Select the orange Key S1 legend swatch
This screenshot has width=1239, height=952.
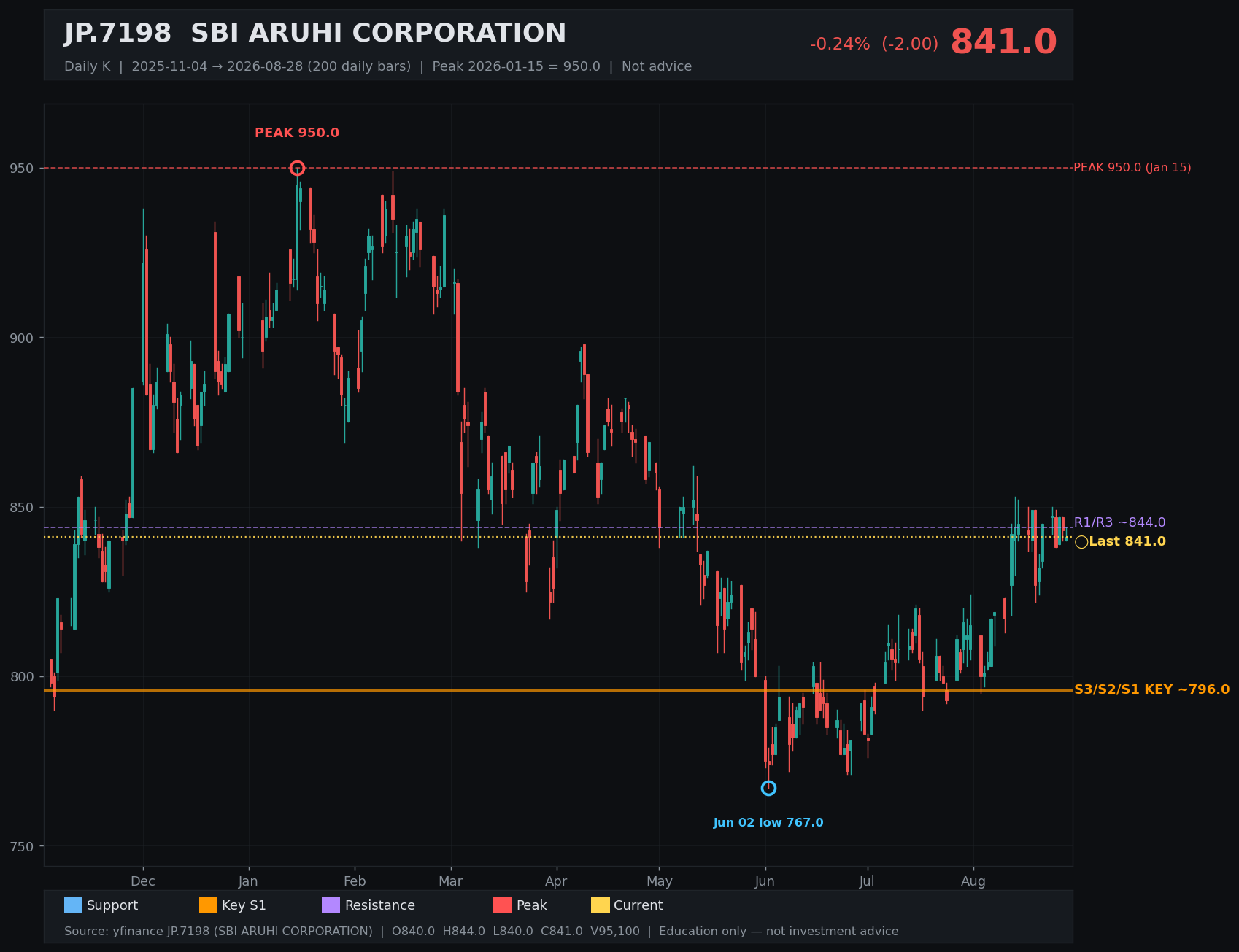[208, 905]
